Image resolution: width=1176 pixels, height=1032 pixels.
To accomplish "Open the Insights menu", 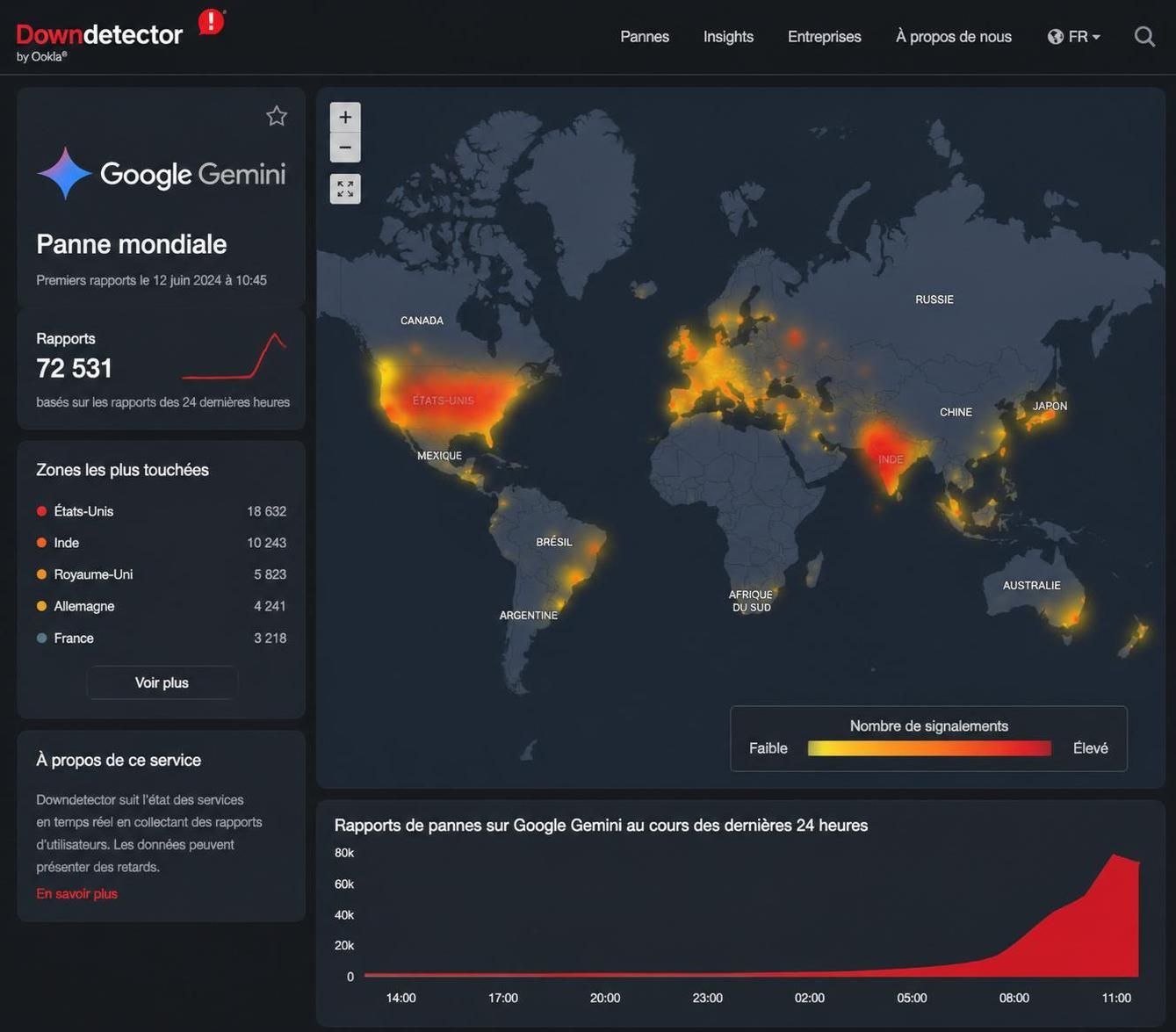I will pos(728,36).
